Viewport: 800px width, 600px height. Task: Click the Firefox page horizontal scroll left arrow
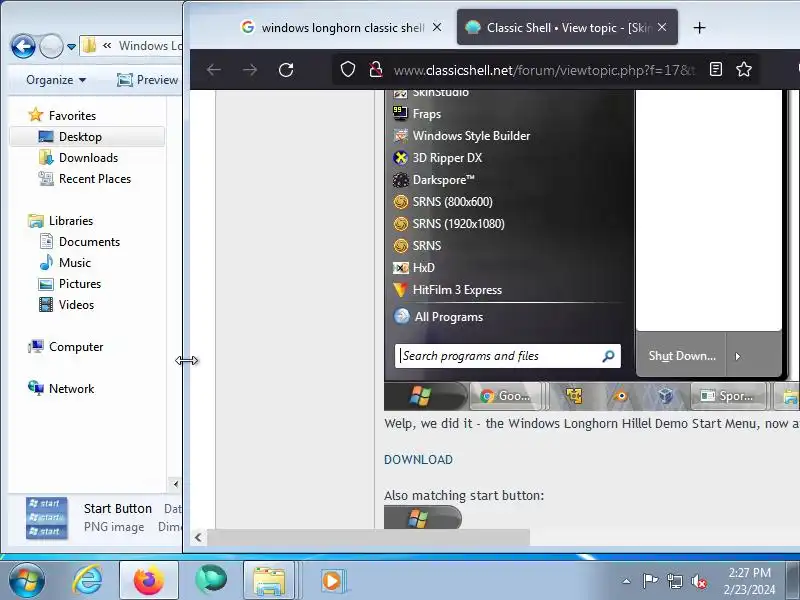coord(198,537)
